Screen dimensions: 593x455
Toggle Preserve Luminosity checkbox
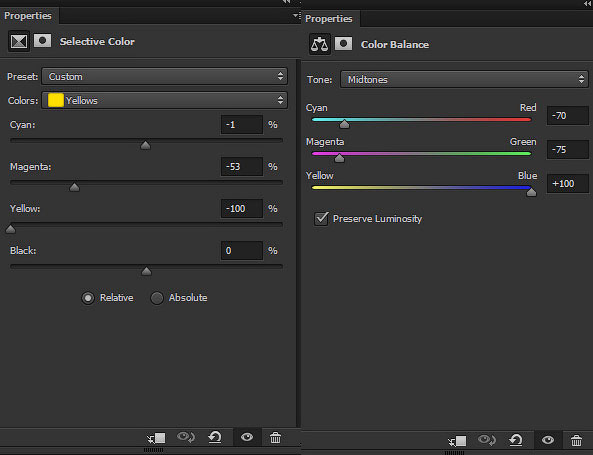(x=321, y=218)
